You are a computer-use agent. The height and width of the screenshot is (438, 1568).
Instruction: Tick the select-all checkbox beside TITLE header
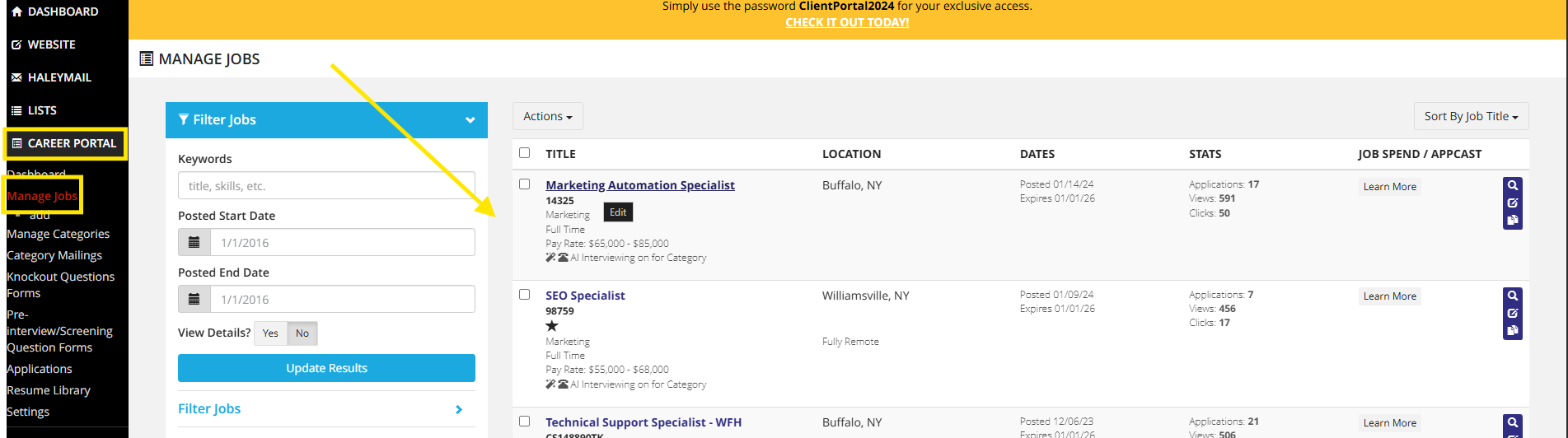pos(525,153)
